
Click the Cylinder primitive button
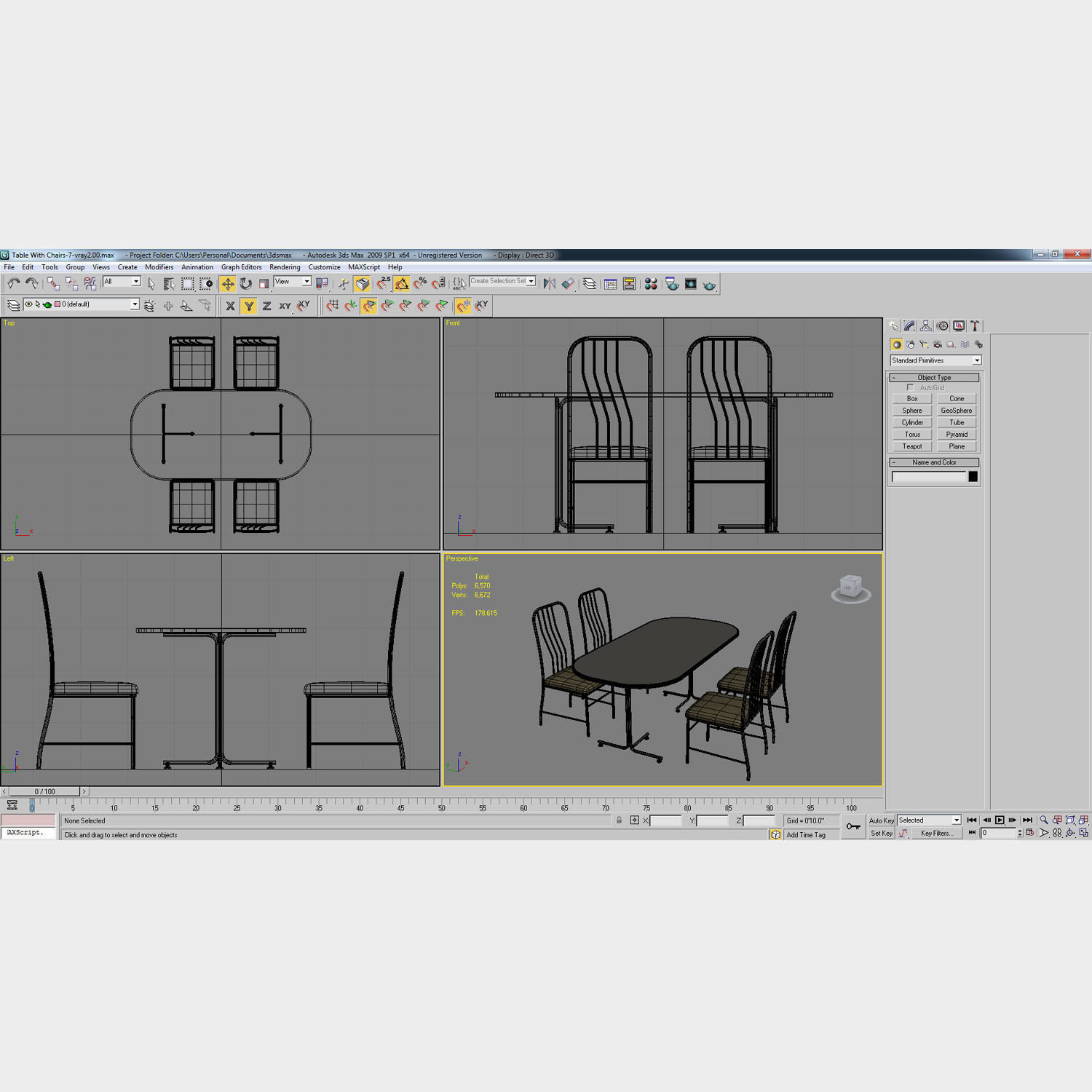pos(912,423)
